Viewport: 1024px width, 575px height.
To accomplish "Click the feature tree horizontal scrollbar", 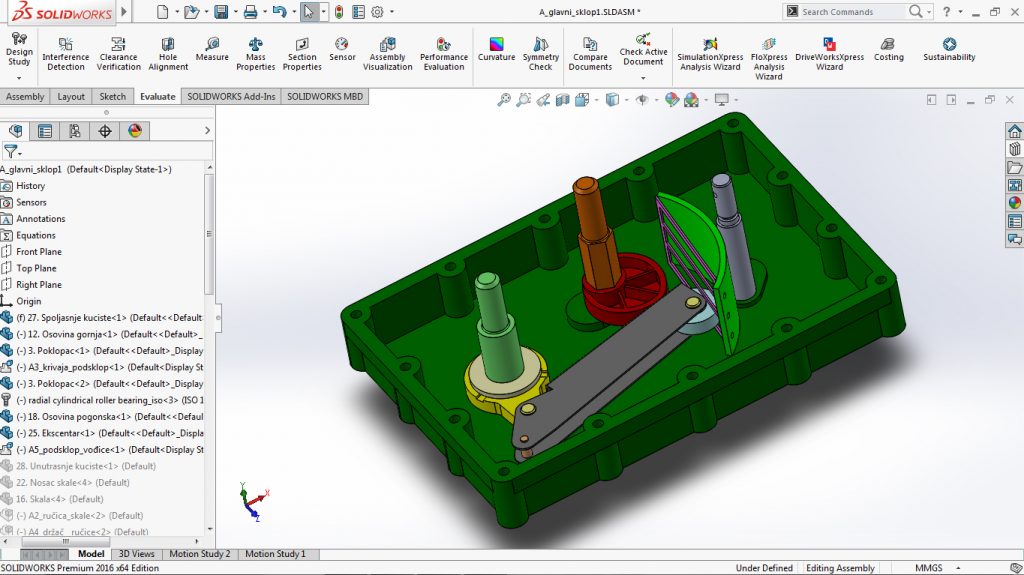I will [x=65, y=542].
